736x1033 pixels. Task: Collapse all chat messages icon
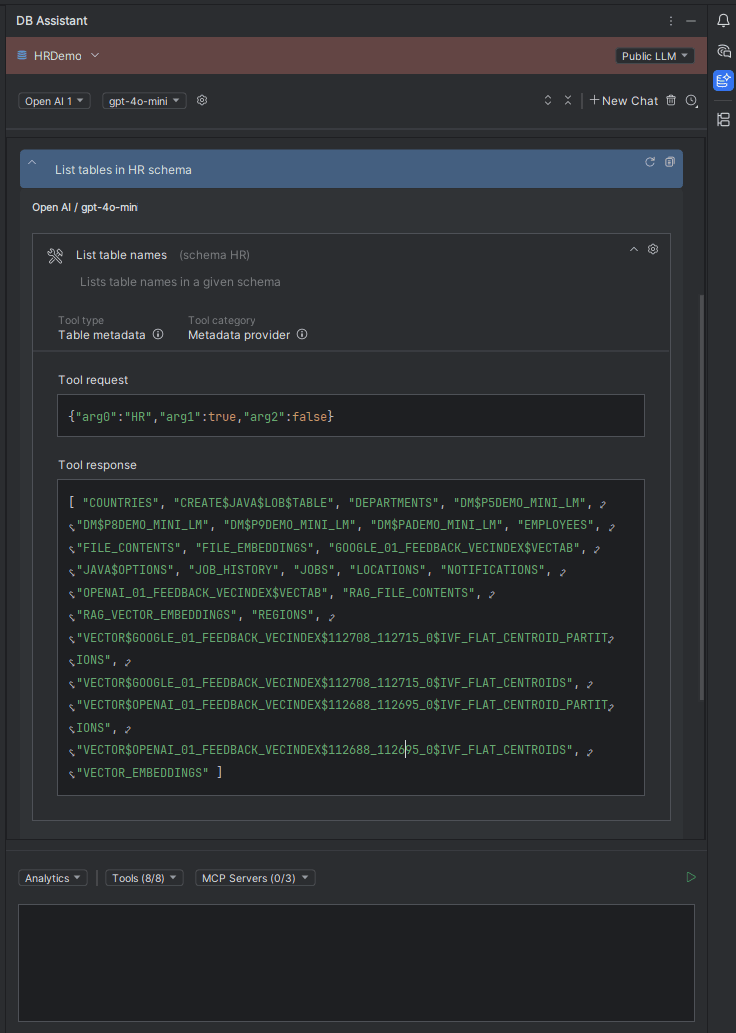point(568,100)
